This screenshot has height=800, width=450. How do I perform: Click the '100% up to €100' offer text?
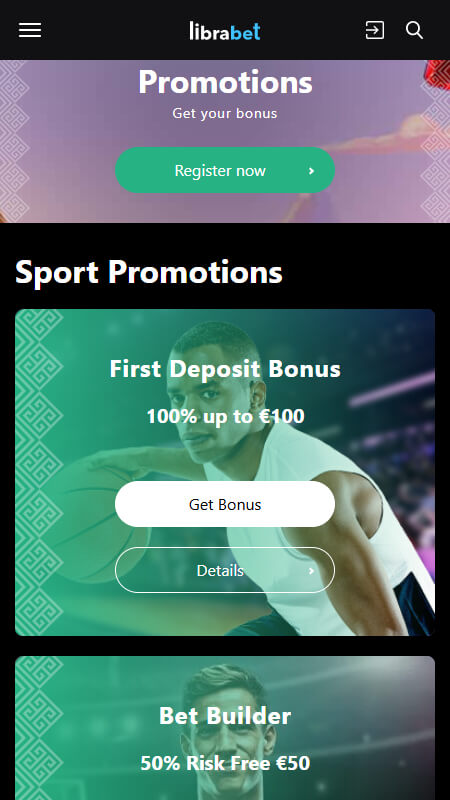tap(225, 416)
